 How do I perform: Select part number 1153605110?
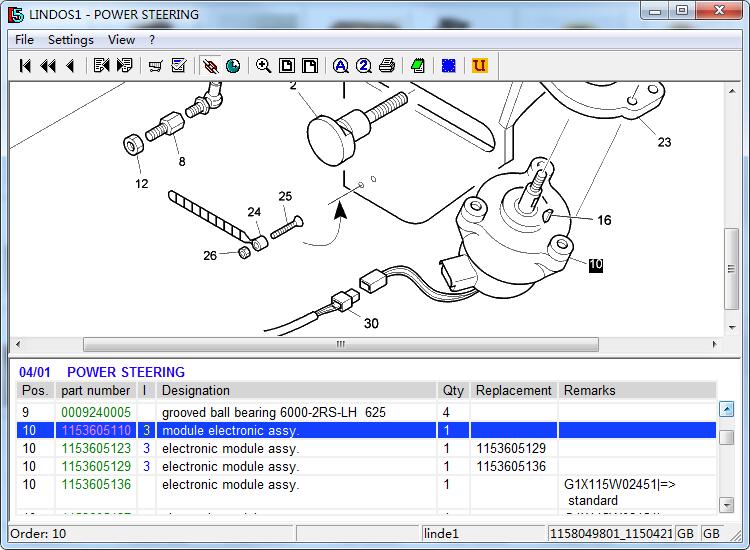pos(96,430)
